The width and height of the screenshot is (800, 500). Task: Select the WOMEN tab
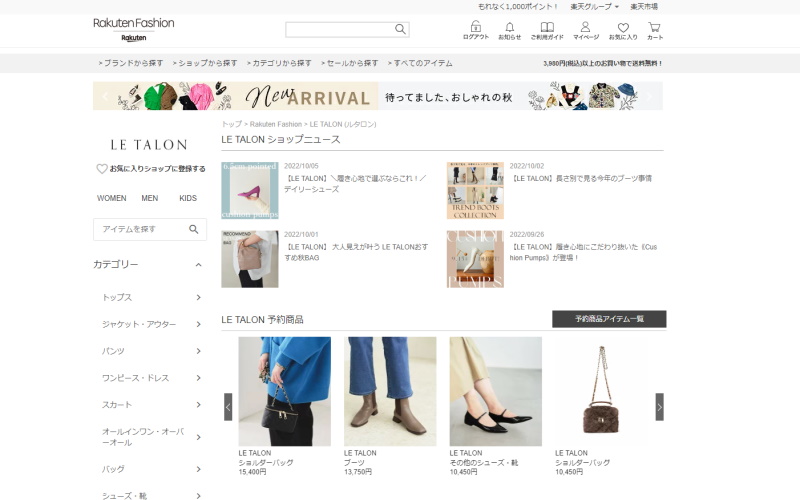(111, 198)
